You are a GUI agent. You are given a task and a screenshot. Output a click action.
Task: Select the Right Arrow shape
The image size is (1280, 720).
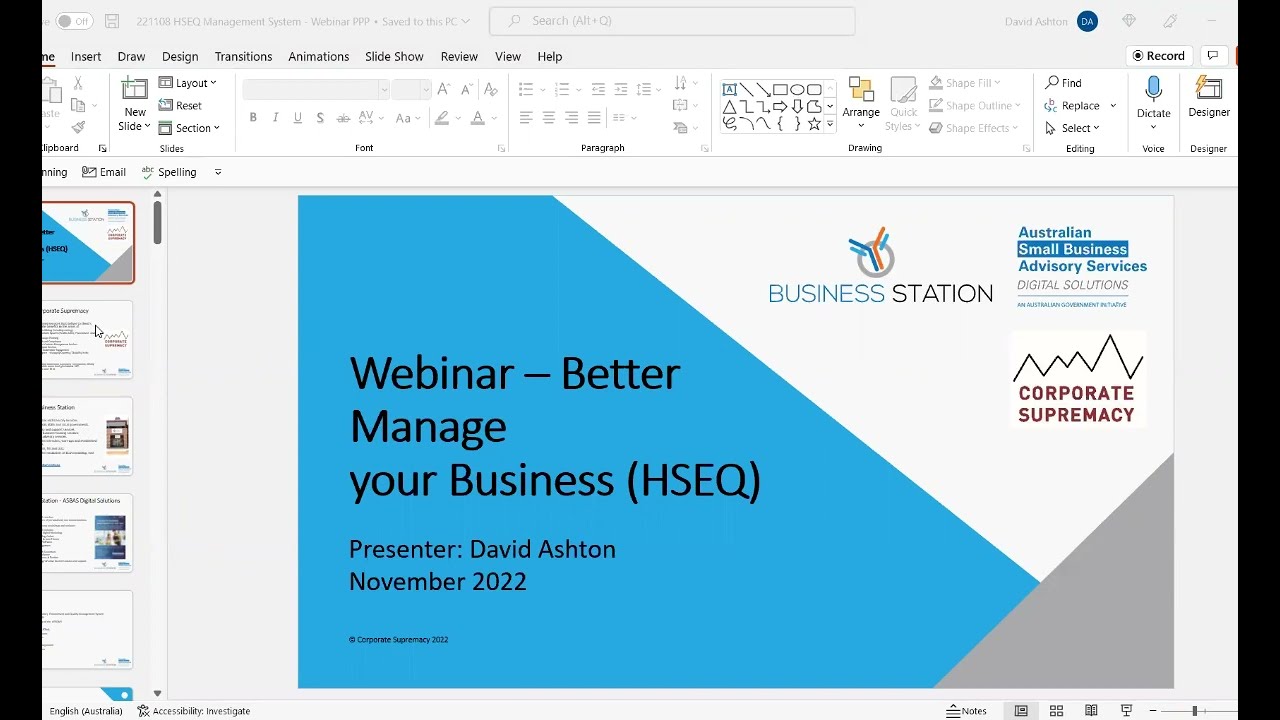[x=780, y=107]
